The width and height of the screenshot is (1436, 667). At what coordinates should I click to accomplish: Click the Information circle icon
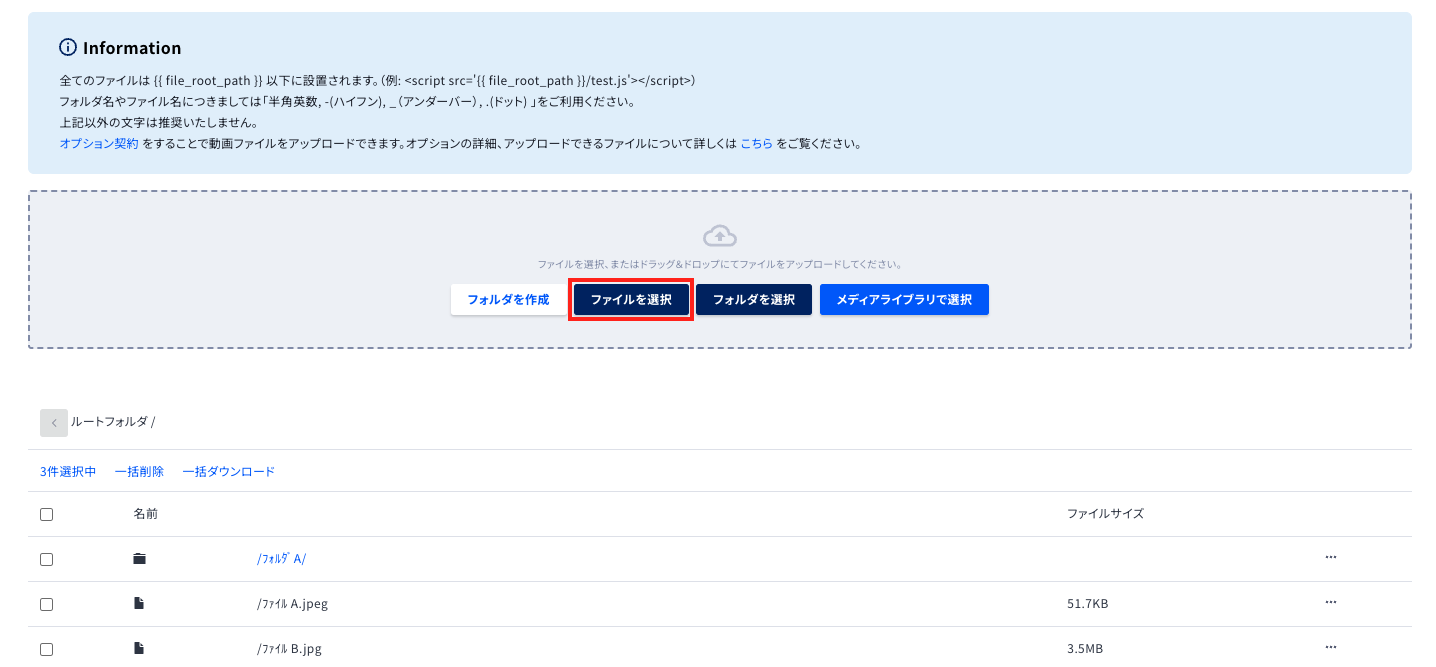click(x=68, y=47)
